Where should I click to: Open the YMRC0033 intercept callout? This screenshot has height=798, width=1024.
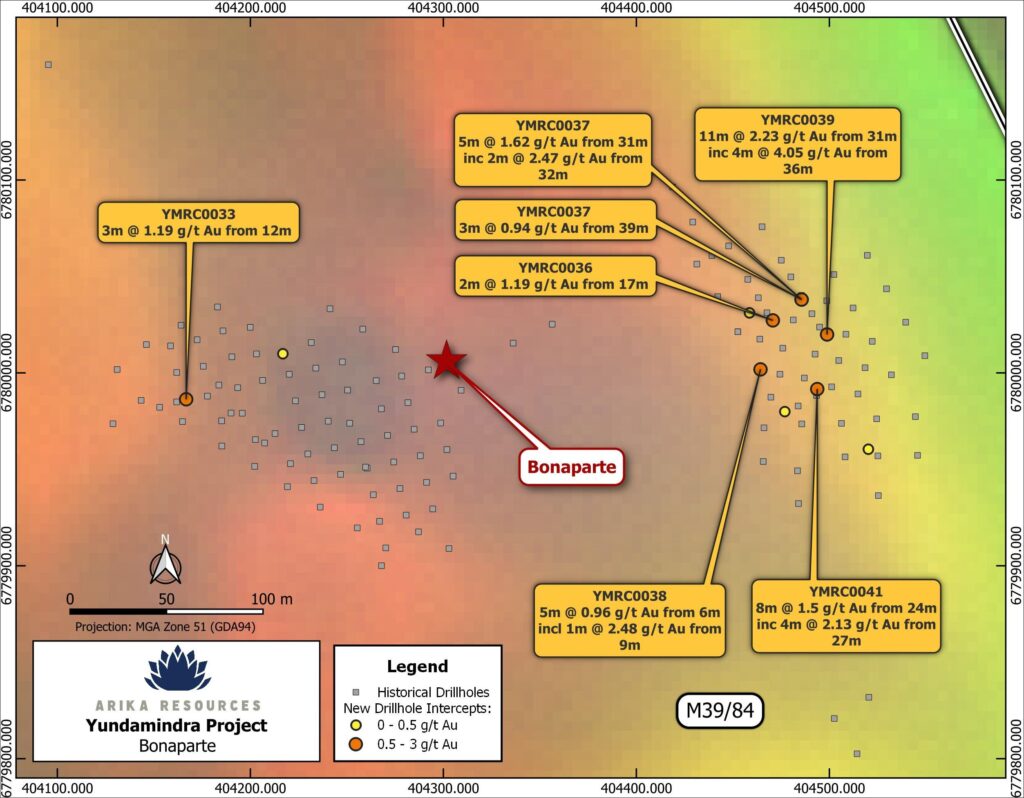point(198,222)
